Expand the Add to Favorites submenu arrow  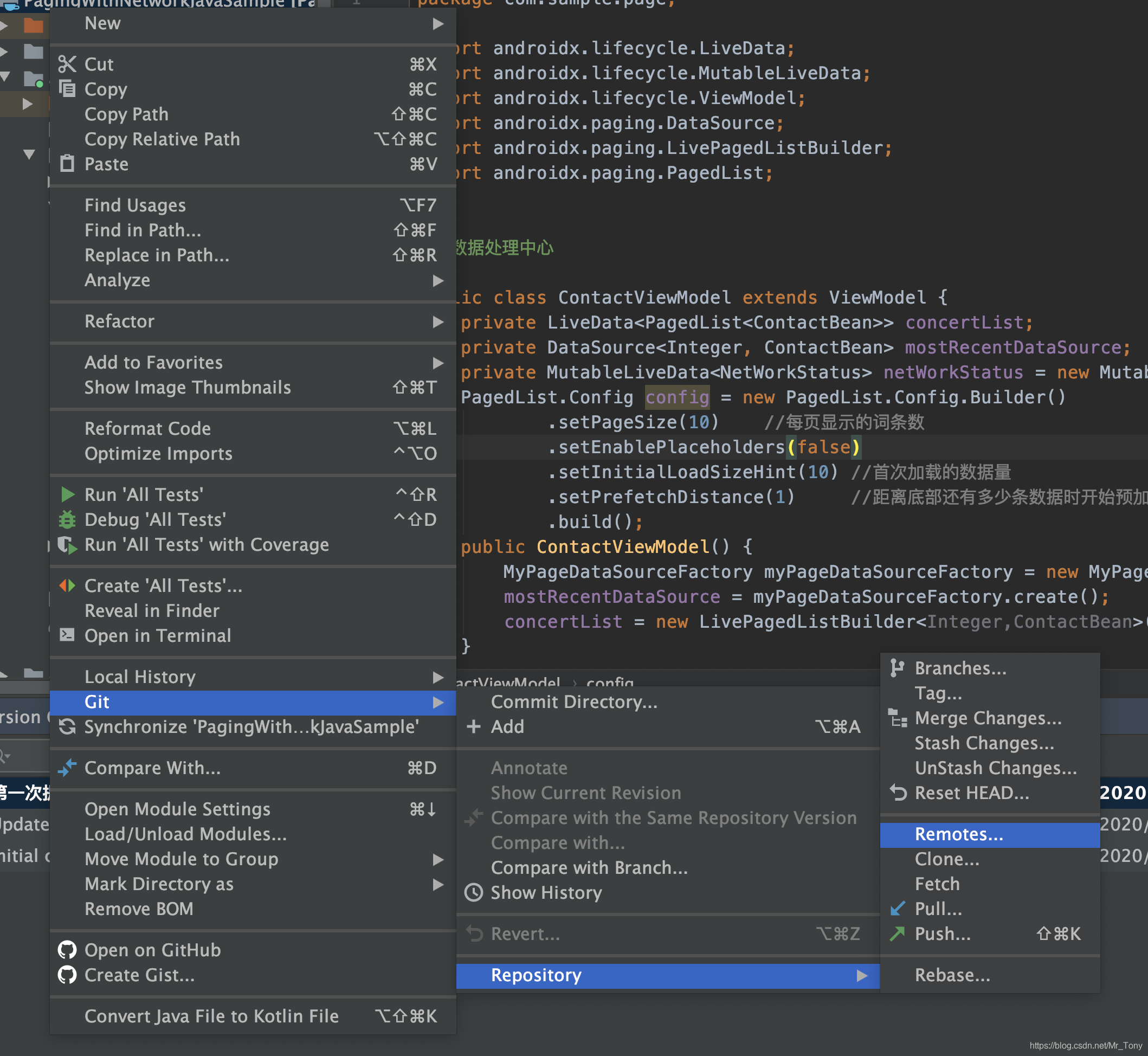[x=438, y=363]
